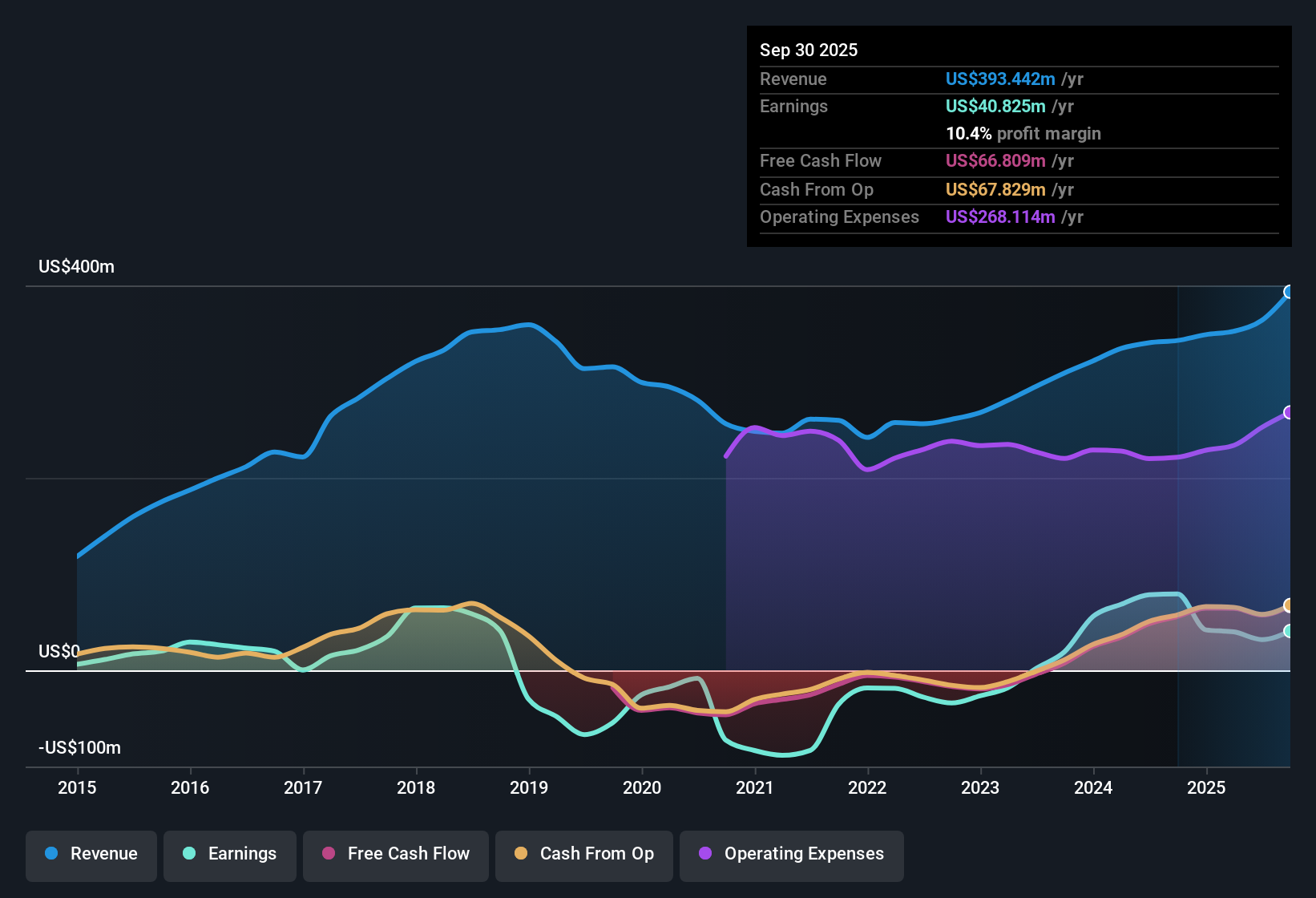Screen dimensions: 1316x898
Task: Click the purple Operating Expenses legend dot
Action: tap(704, 854)
